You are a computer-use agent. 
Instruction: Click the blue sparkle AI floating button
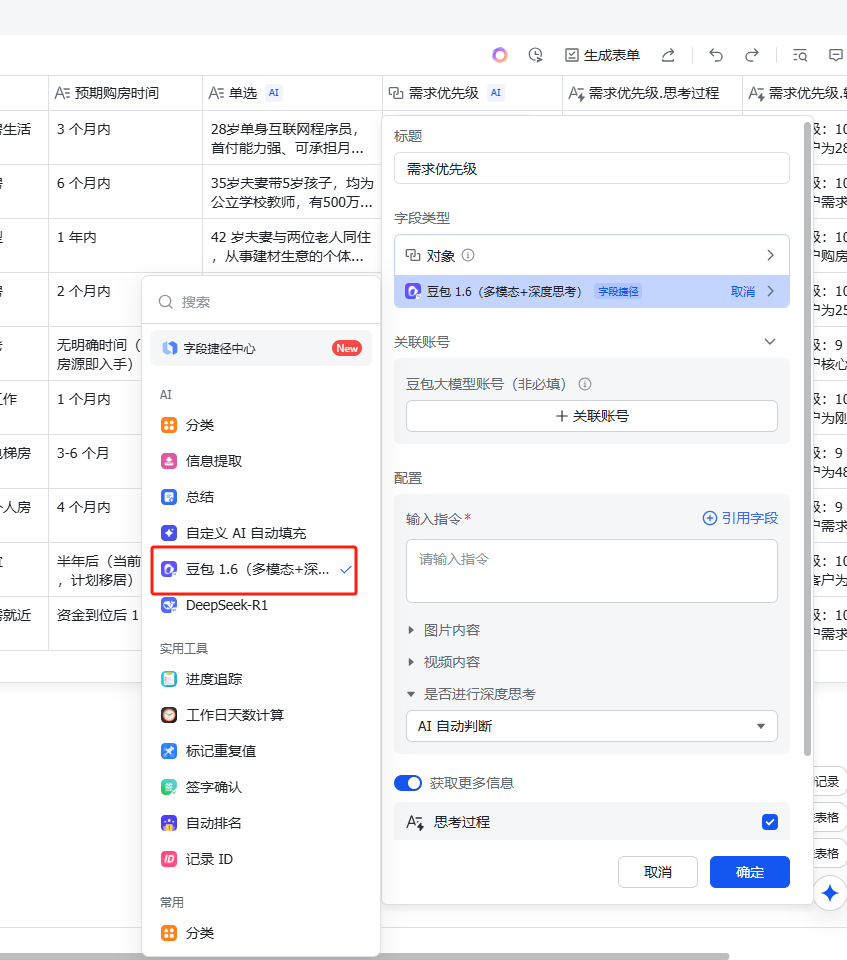(830, 893)
